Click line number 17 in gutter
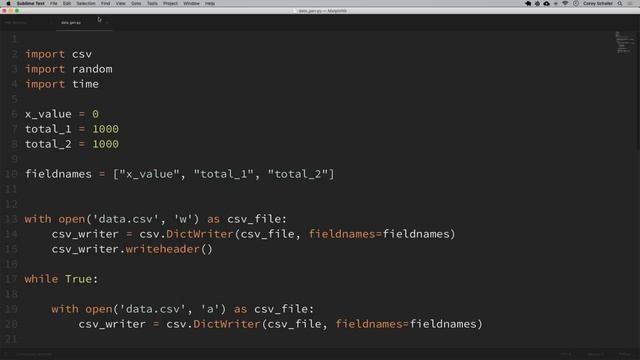The width and height of the screenshot is (640, 360). point(11,279)
